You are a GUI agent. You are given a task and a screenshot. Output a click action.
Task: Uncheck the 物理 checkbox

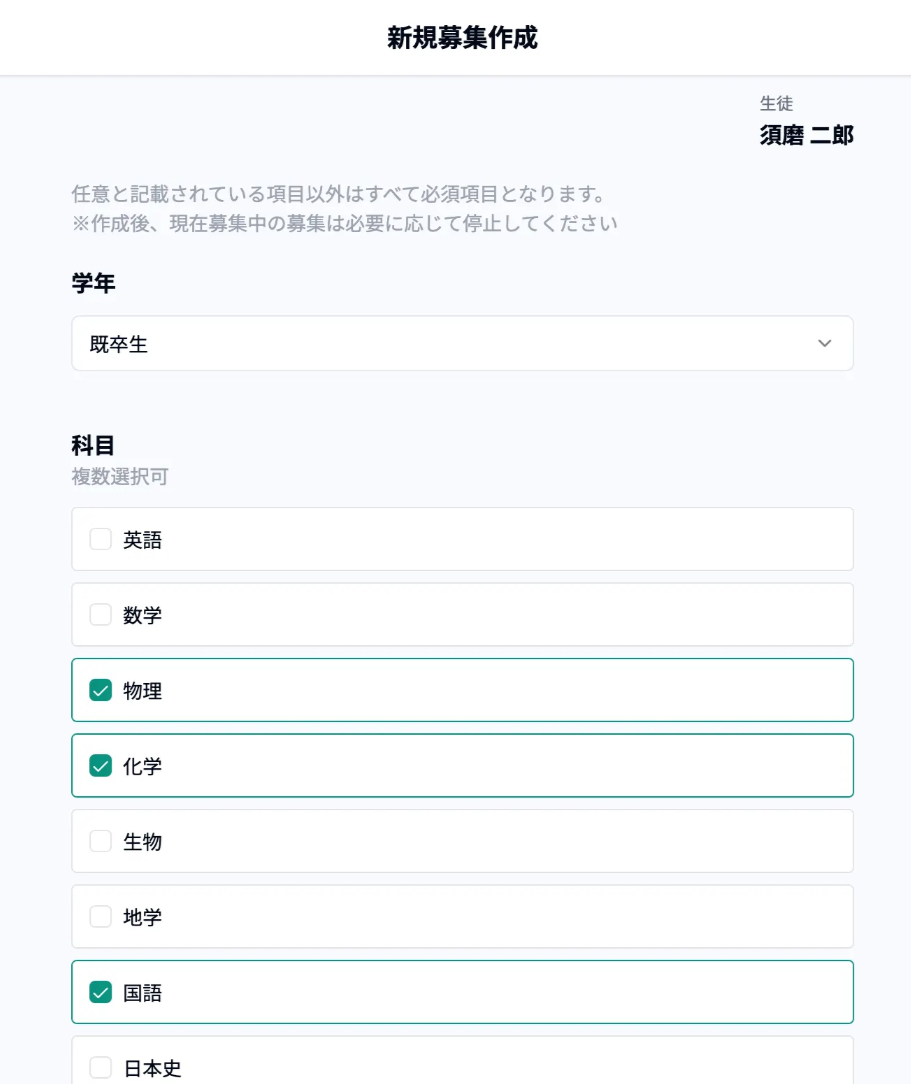tap(101, 691)
